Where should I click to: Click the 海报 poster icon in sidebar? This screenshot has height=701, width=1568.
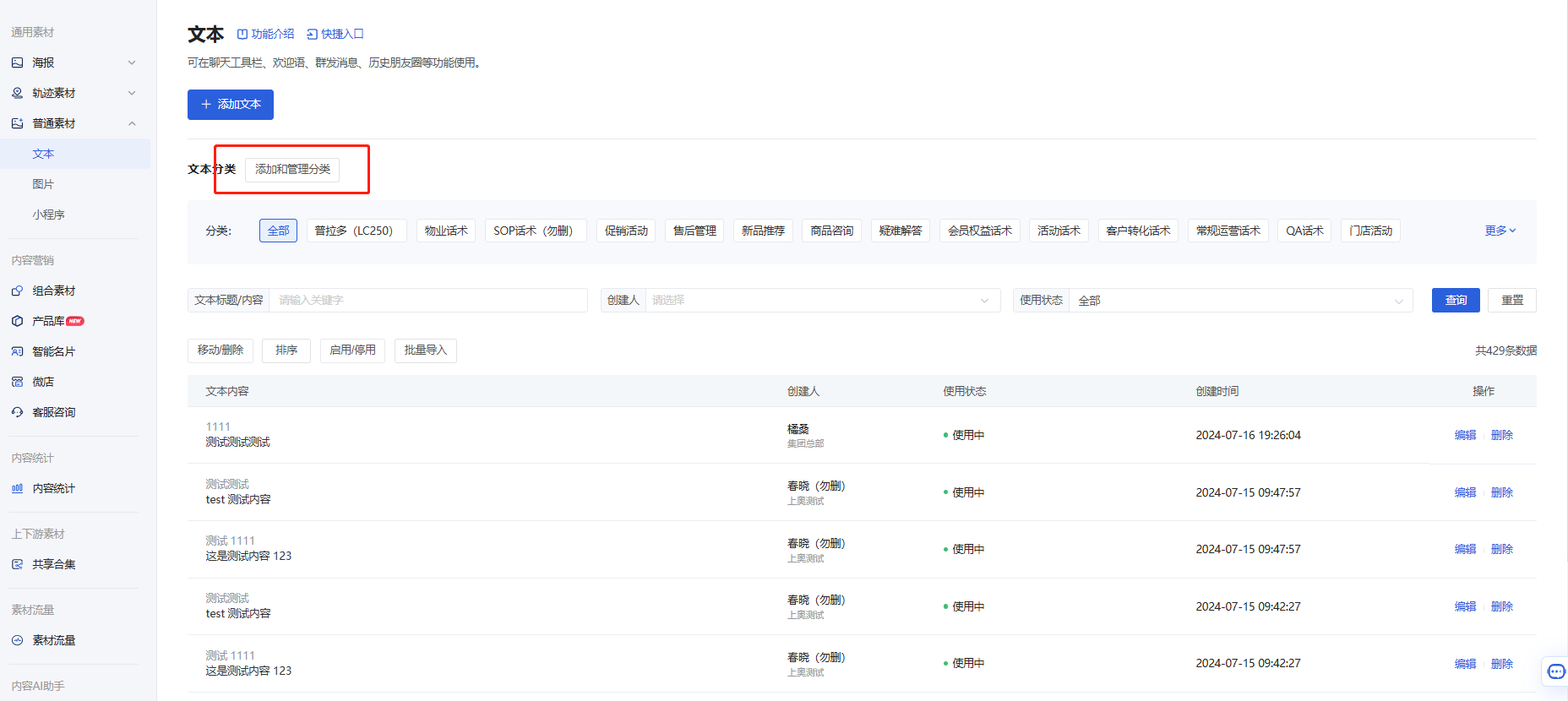pos(17,62)
